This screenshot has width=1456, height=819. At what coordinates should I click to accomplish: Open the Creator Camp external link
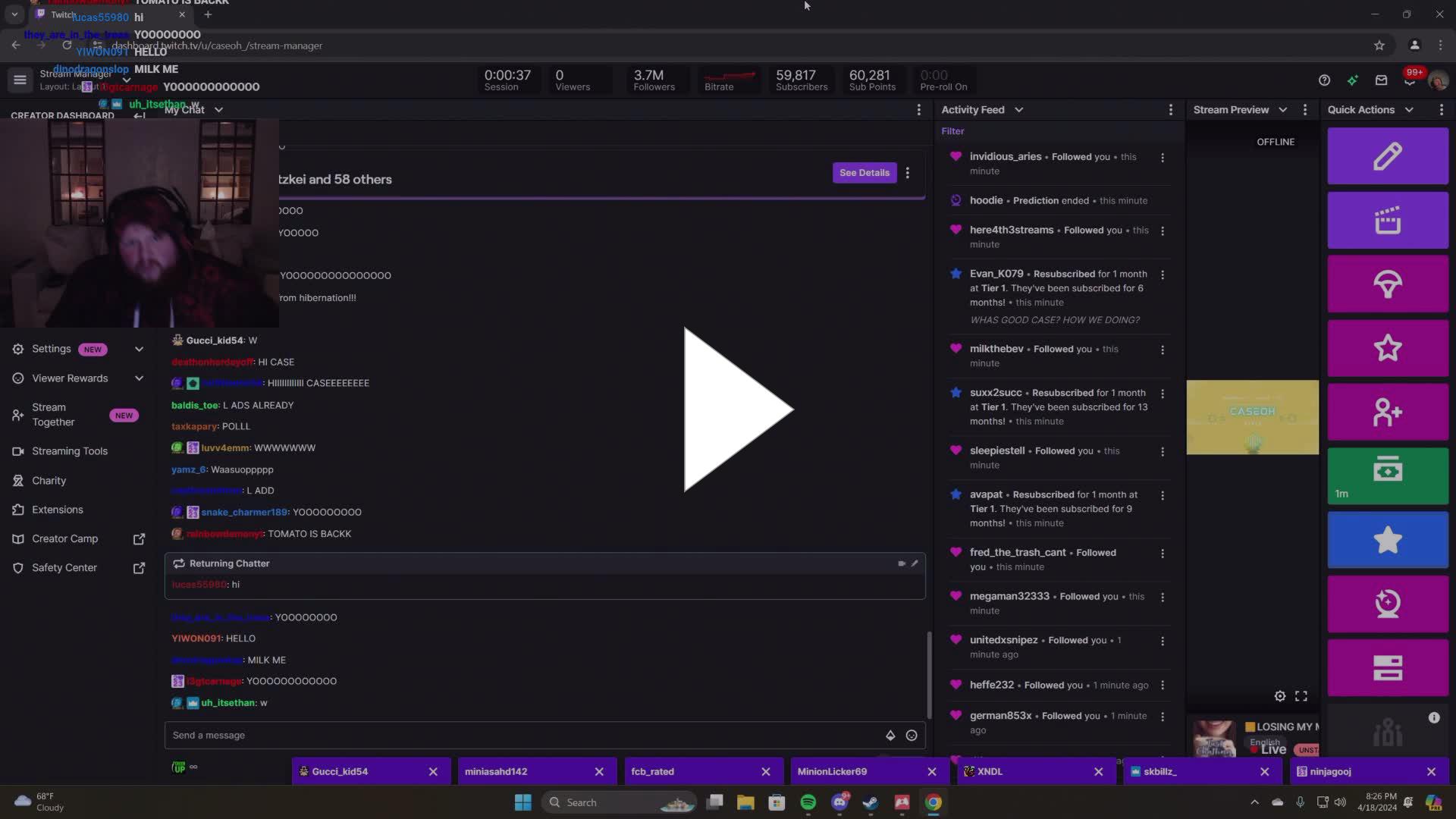139,538
